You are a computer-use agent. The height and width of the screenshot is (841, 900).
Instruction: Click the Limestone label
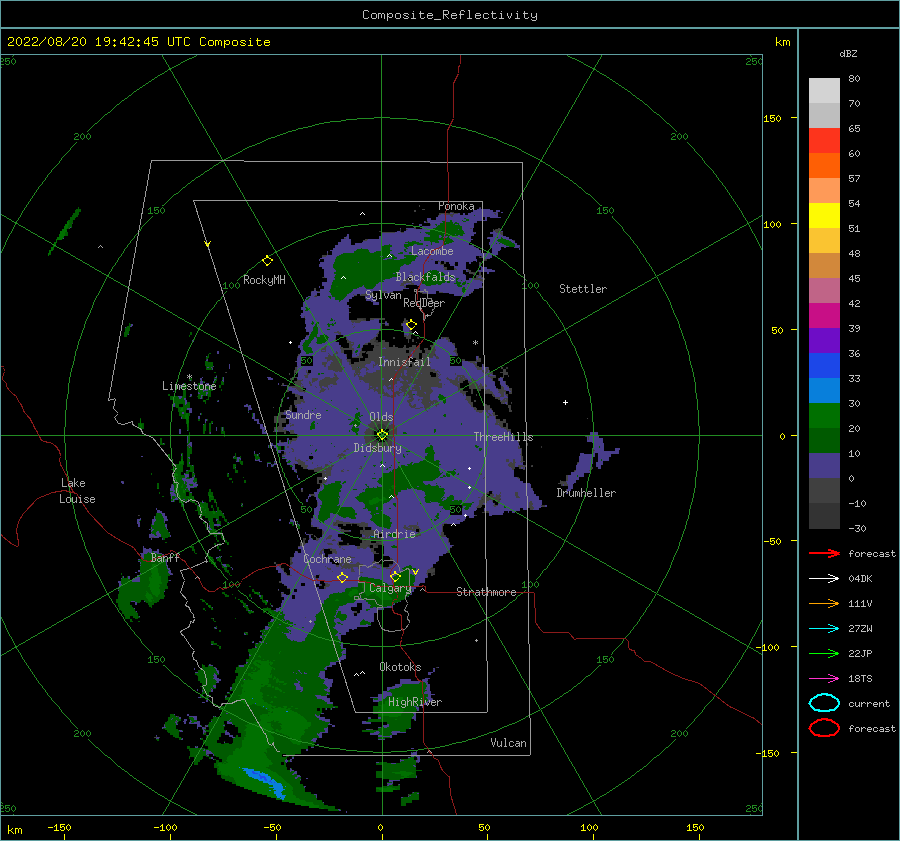pos(189,386)
